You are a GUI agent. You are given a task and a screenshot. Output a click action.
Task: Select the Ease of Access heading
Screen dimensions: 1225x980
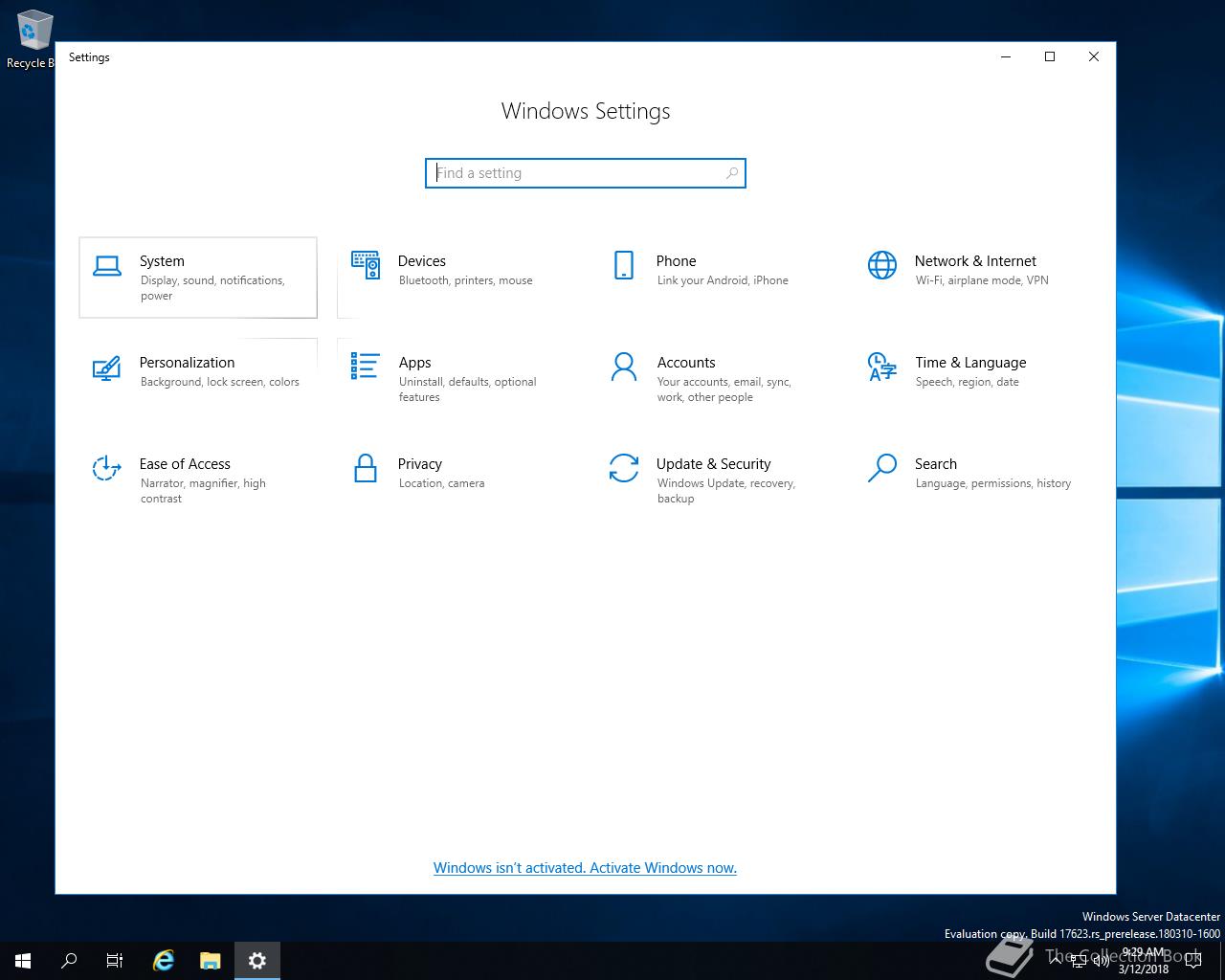185,464
